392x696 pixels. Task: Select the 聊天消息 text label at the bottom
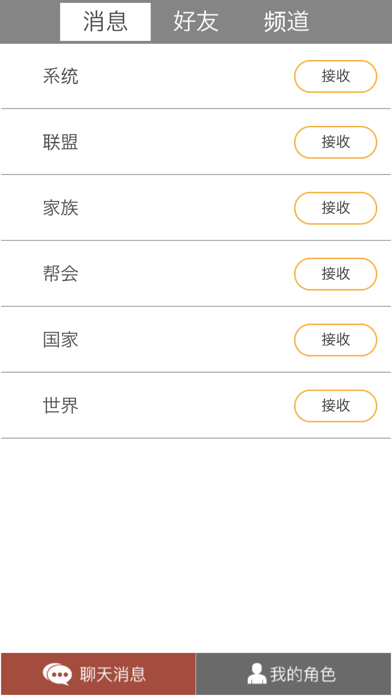click(x=113, y=674)
